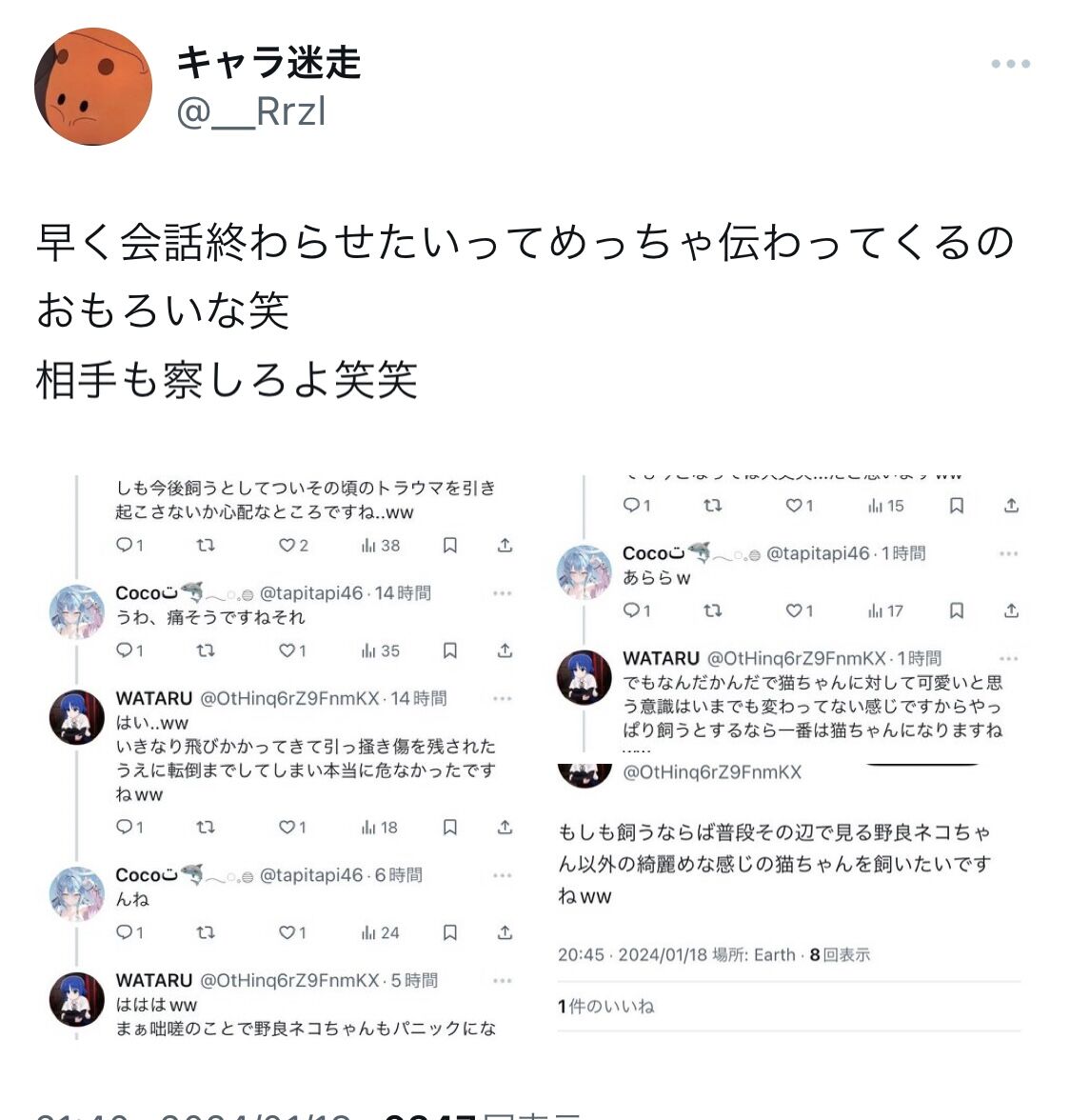Click the @__Rrzl handle link

[x=251, y=111]
